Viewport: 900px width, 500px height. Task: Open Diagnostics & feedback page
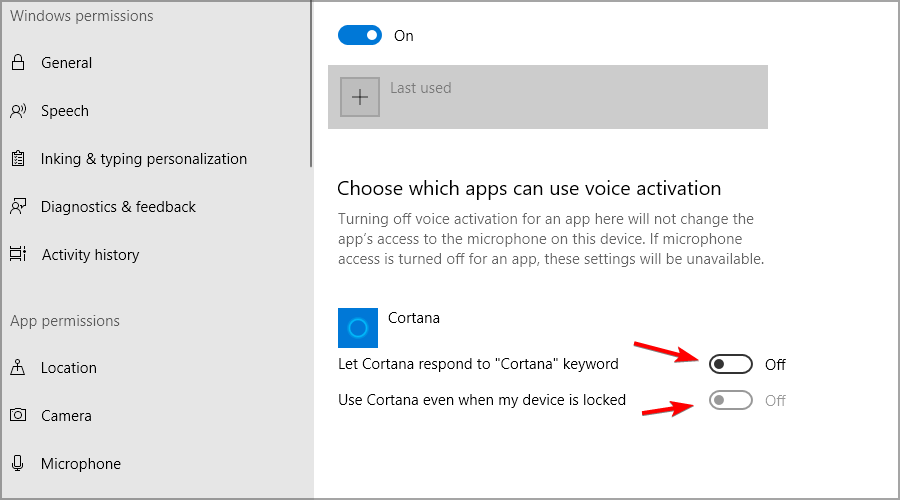[118, 207]
